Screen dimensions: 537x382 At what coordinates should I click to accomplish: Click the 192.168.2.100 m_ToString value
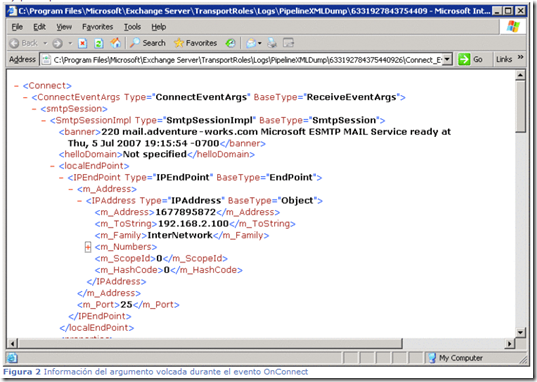coord(193,224)
